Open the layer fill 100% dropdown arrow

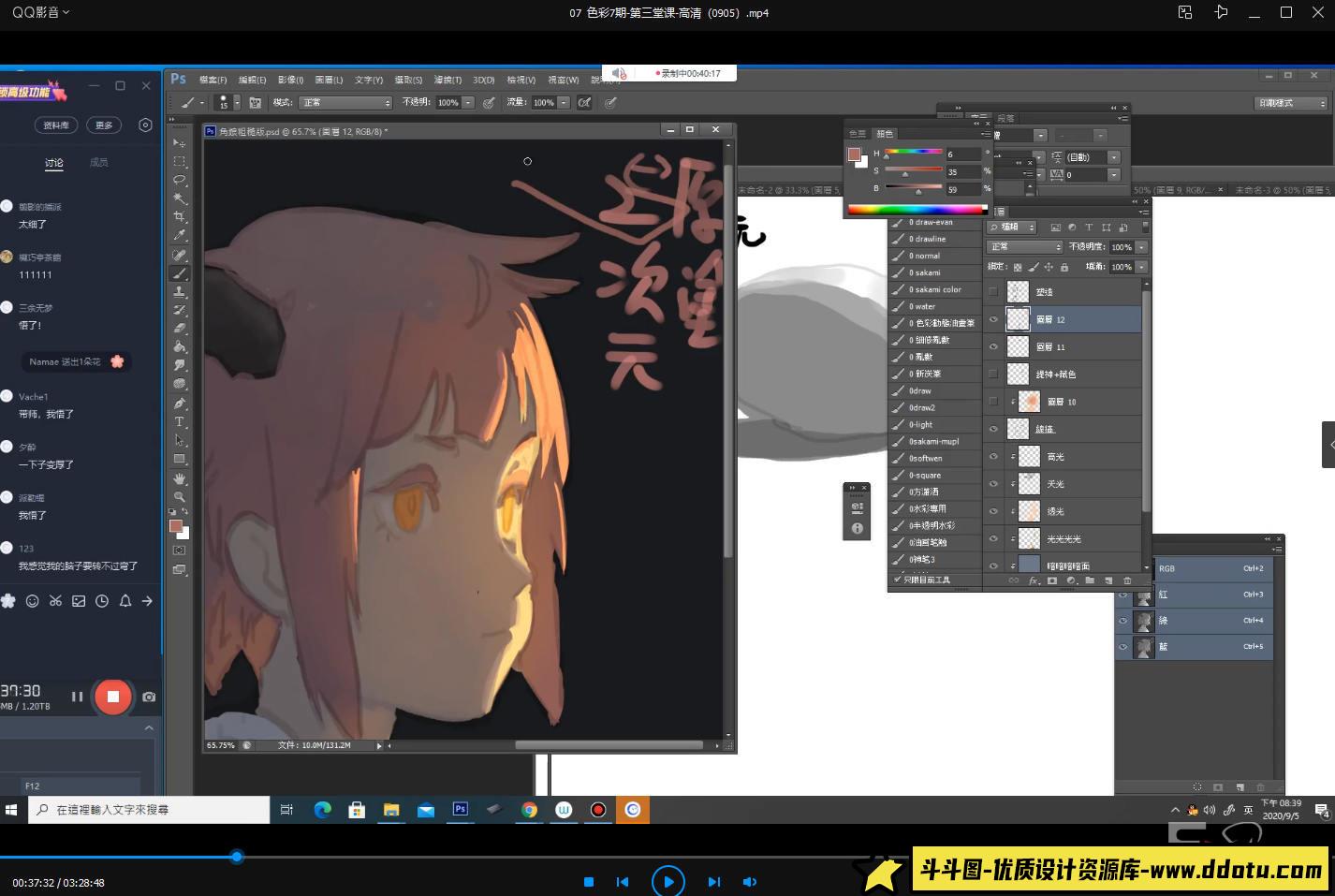coord(1141,267)
